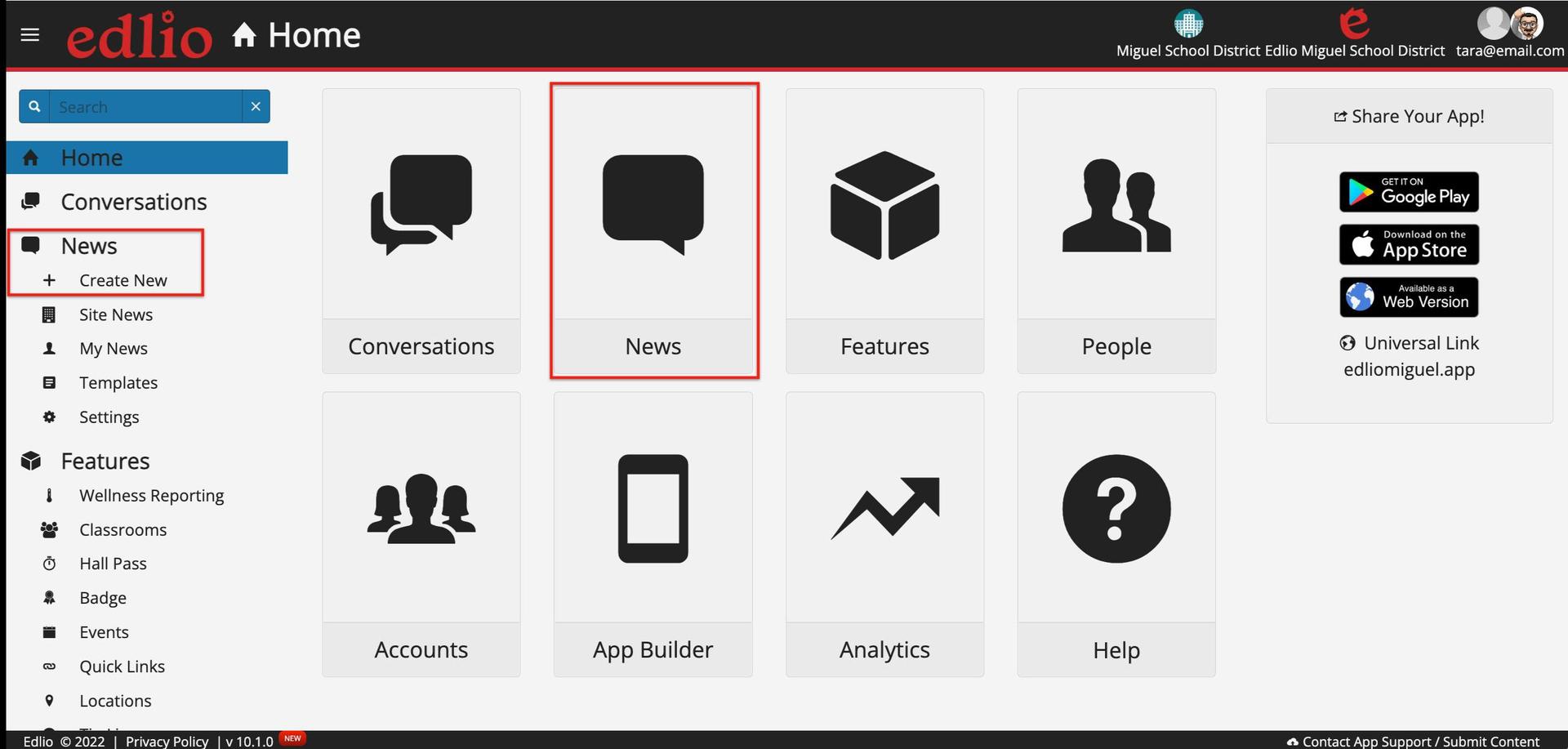Click the pin icon beside Locations
Image resolution: width=1568 pixels, height=749 pixels.
[x=49, y=701]
